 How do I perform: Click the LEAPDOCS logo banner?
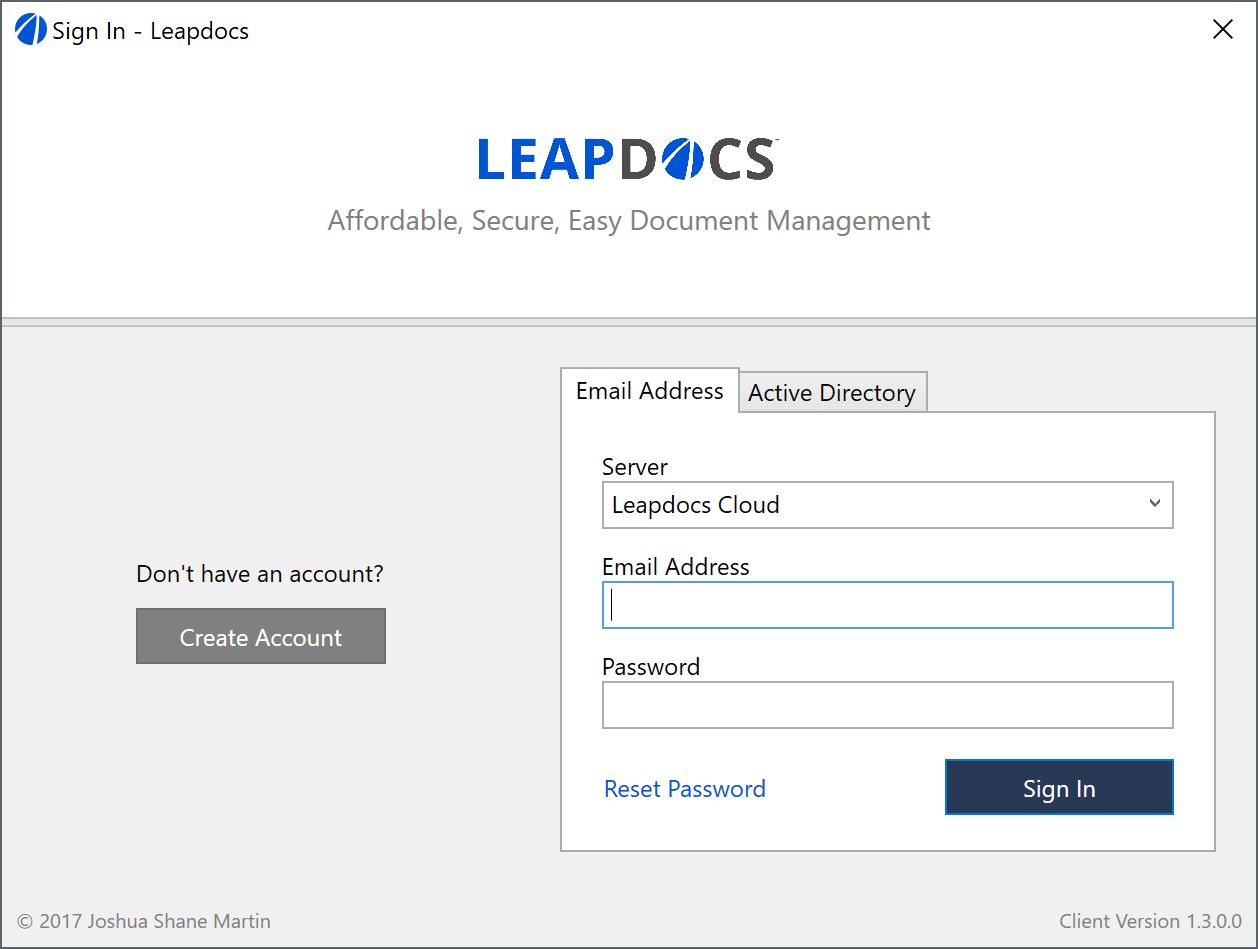(x=627, y=159)
